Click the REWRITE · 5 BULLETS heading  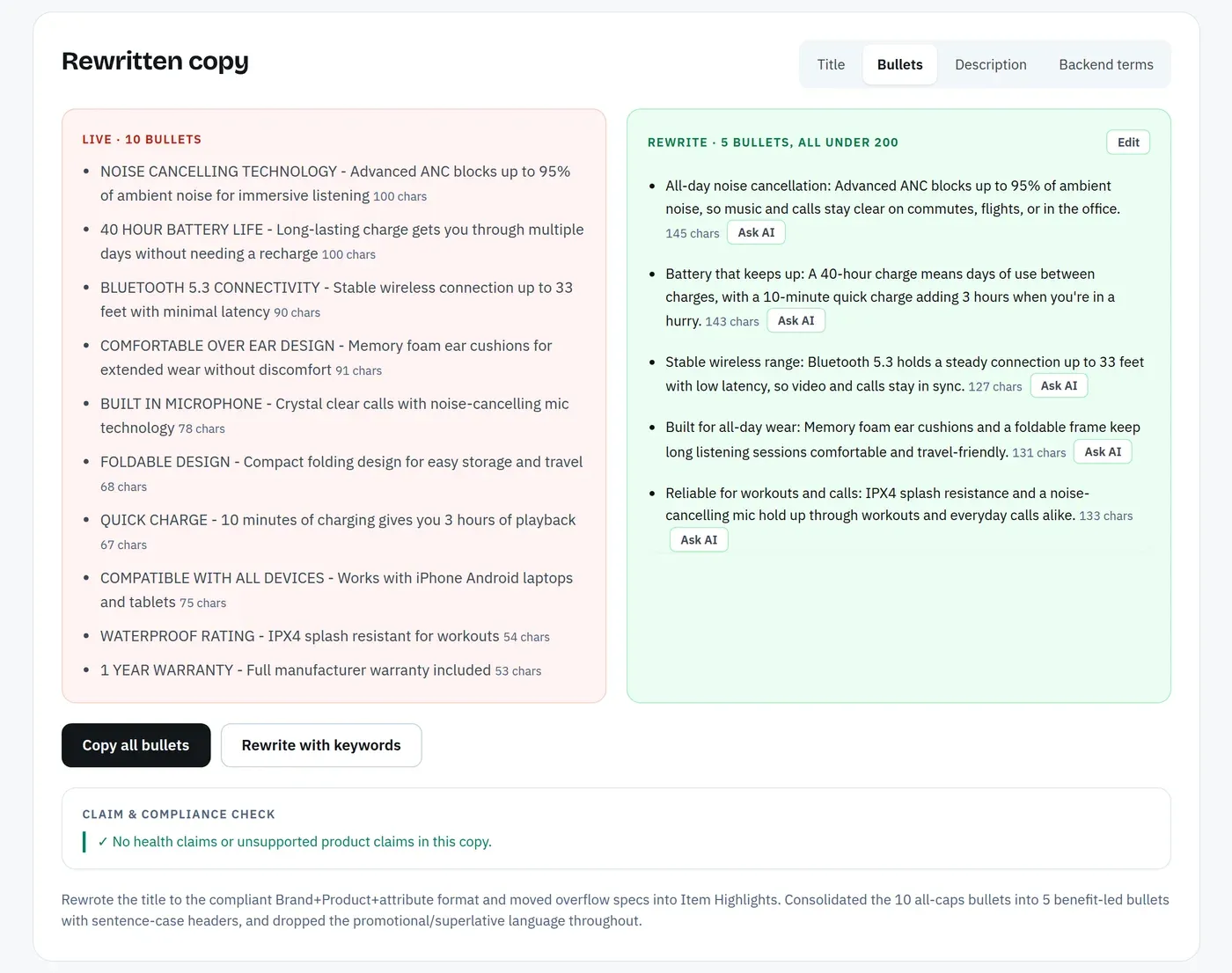[x=773, y=143]
